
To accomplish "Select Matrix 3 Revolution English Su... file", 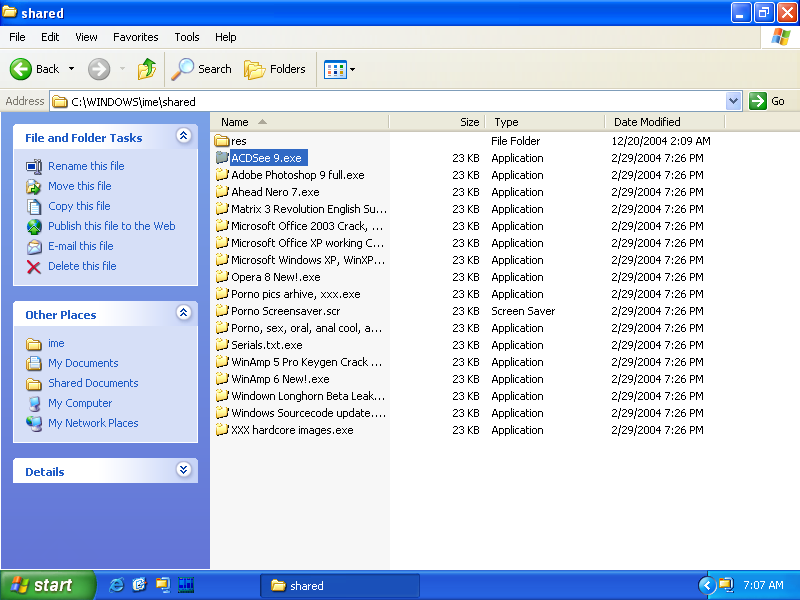I will point(309,209).
